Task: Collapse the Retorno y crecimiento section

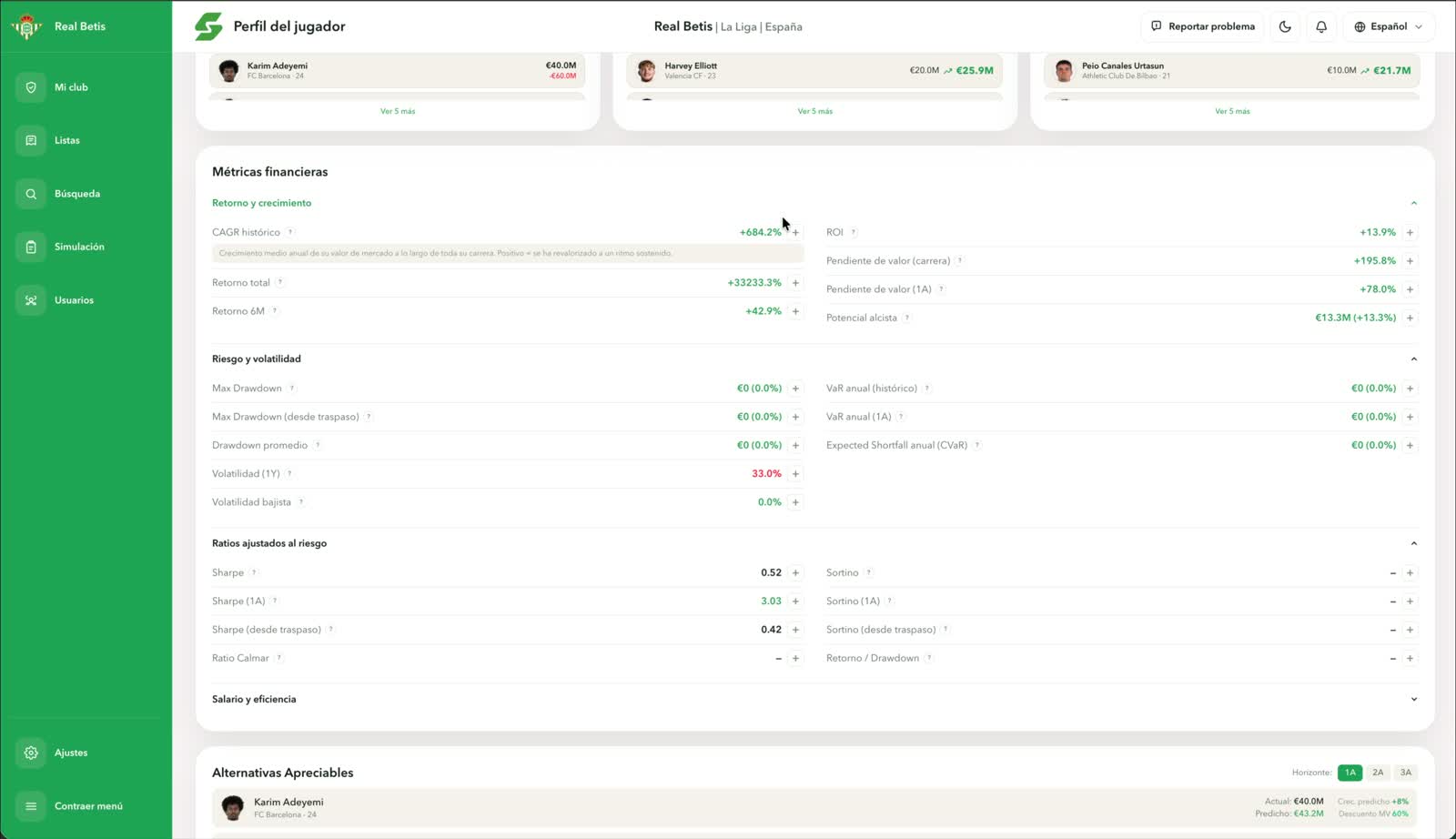Action: [1413, 203]
